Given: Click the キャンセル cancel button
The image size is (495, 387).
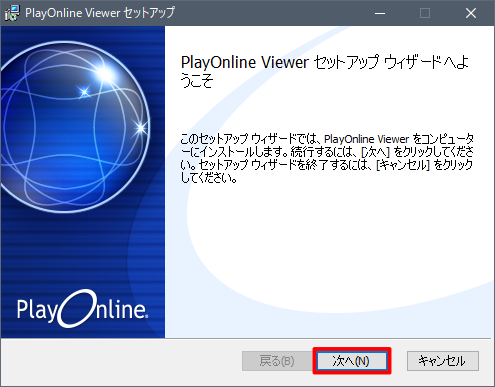Looking at the screenshot, I should coord(443,361).
